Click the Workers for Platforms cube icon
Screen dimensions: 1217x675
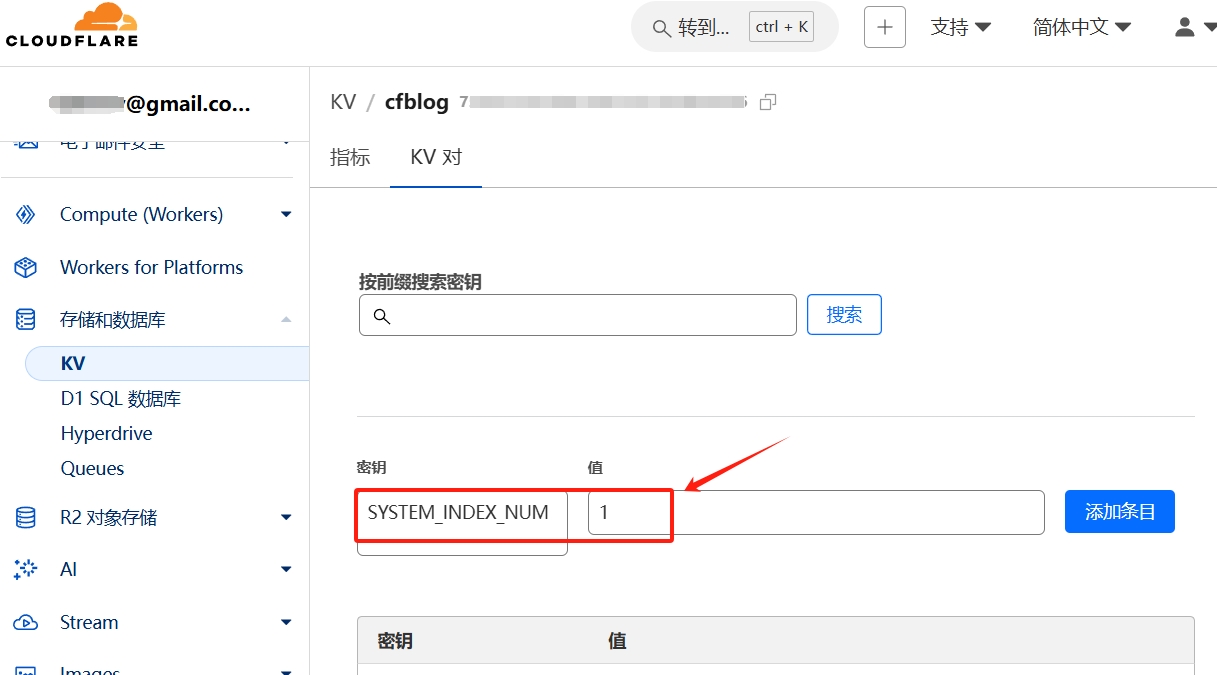tap(26, 267)
